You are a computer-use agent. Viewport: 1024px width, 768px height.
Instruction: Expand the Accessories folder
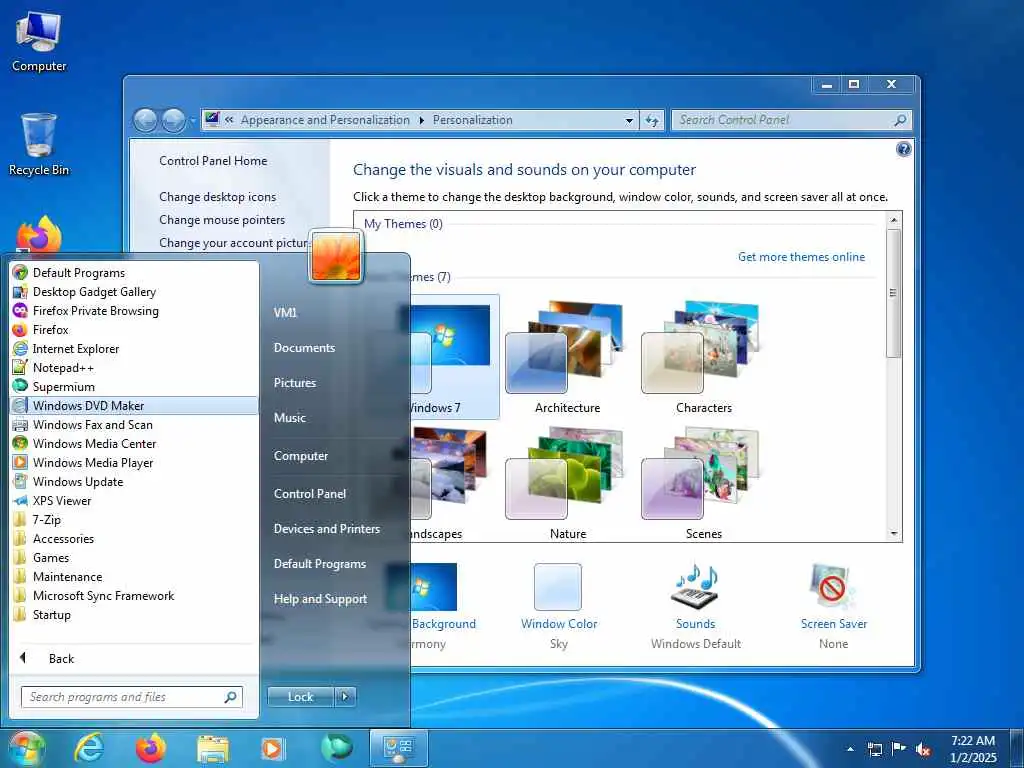134,538
